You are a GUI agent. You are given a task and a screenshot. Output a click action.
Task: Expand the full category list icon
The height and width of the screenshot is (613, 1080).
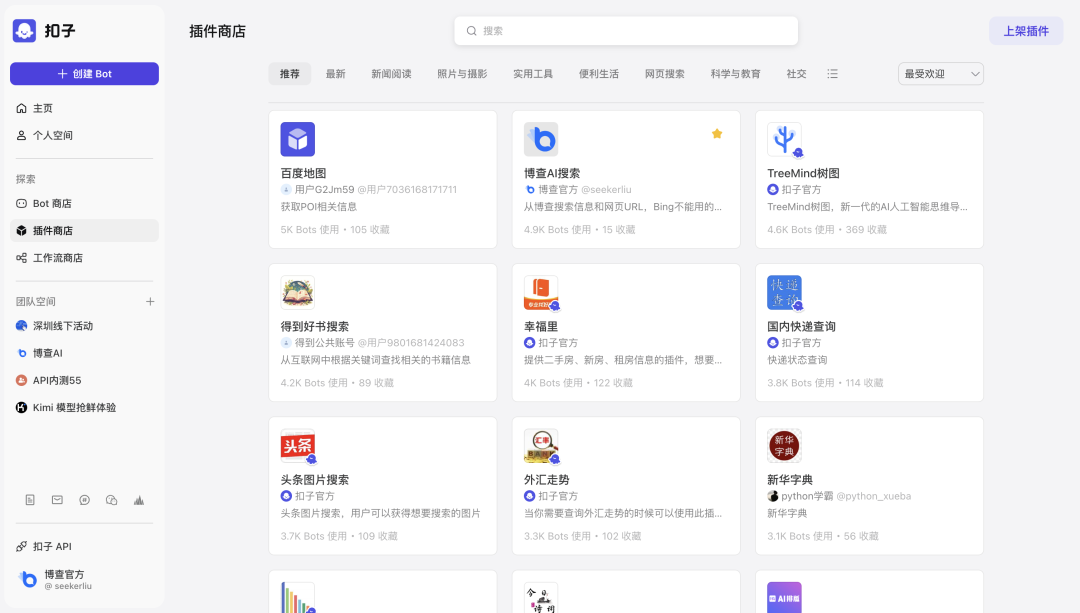point(833,74)
